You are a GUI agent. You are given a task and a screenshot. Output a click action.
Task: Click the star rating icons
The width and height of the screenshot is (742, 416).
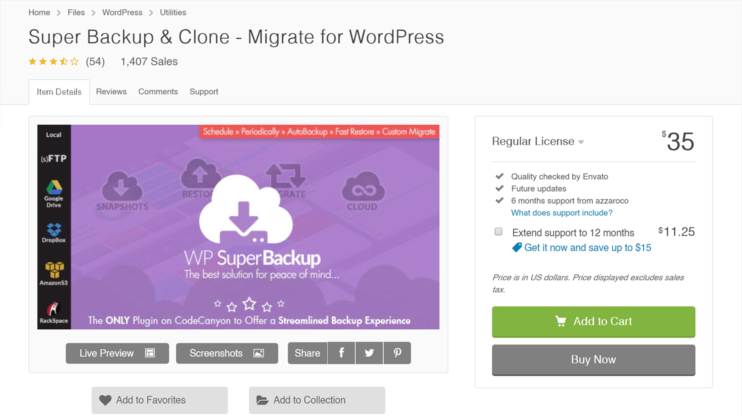tap(53, 62)
